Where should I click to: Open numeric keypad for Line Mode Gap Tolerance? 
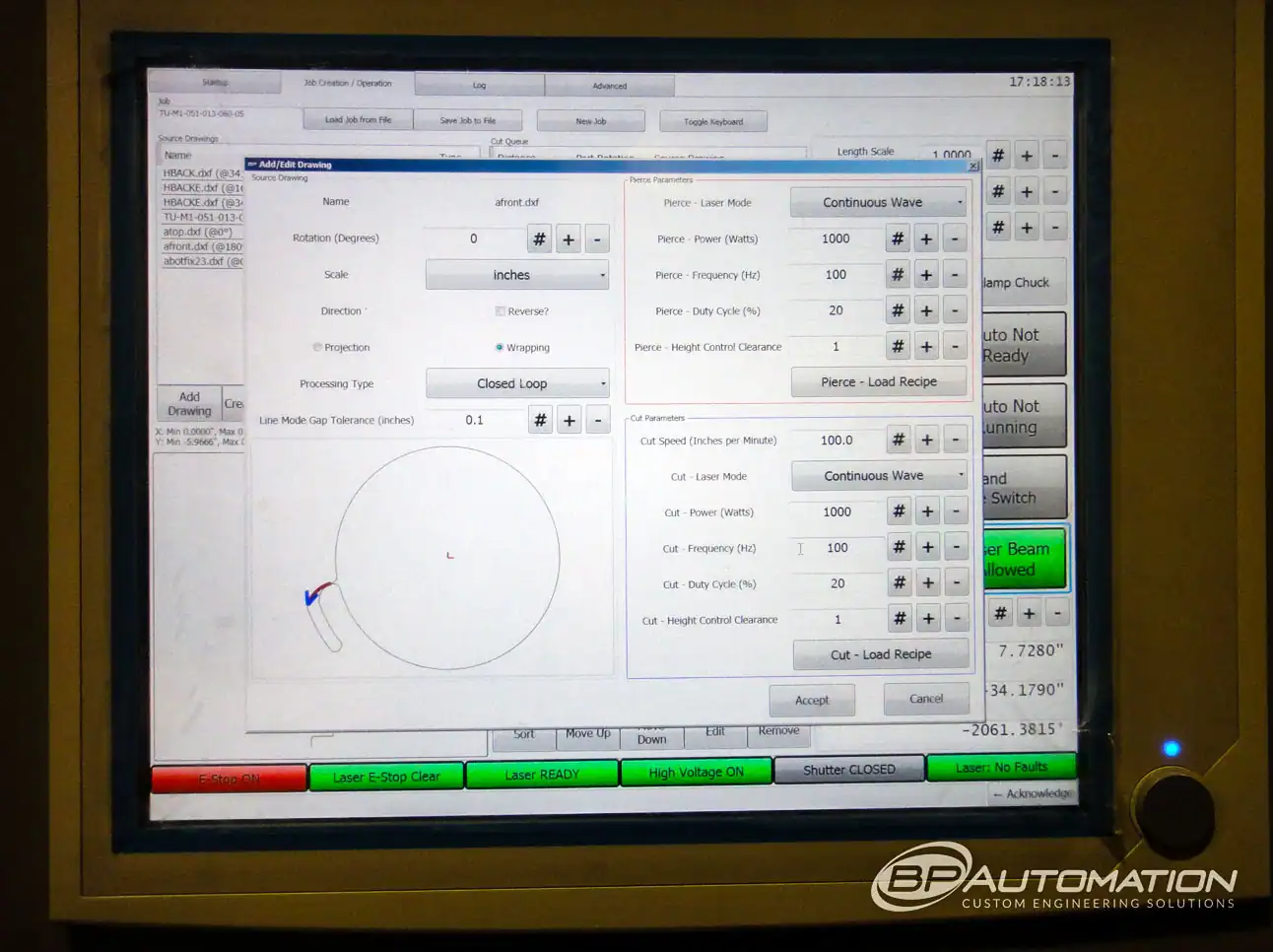(x=539, y=419)
